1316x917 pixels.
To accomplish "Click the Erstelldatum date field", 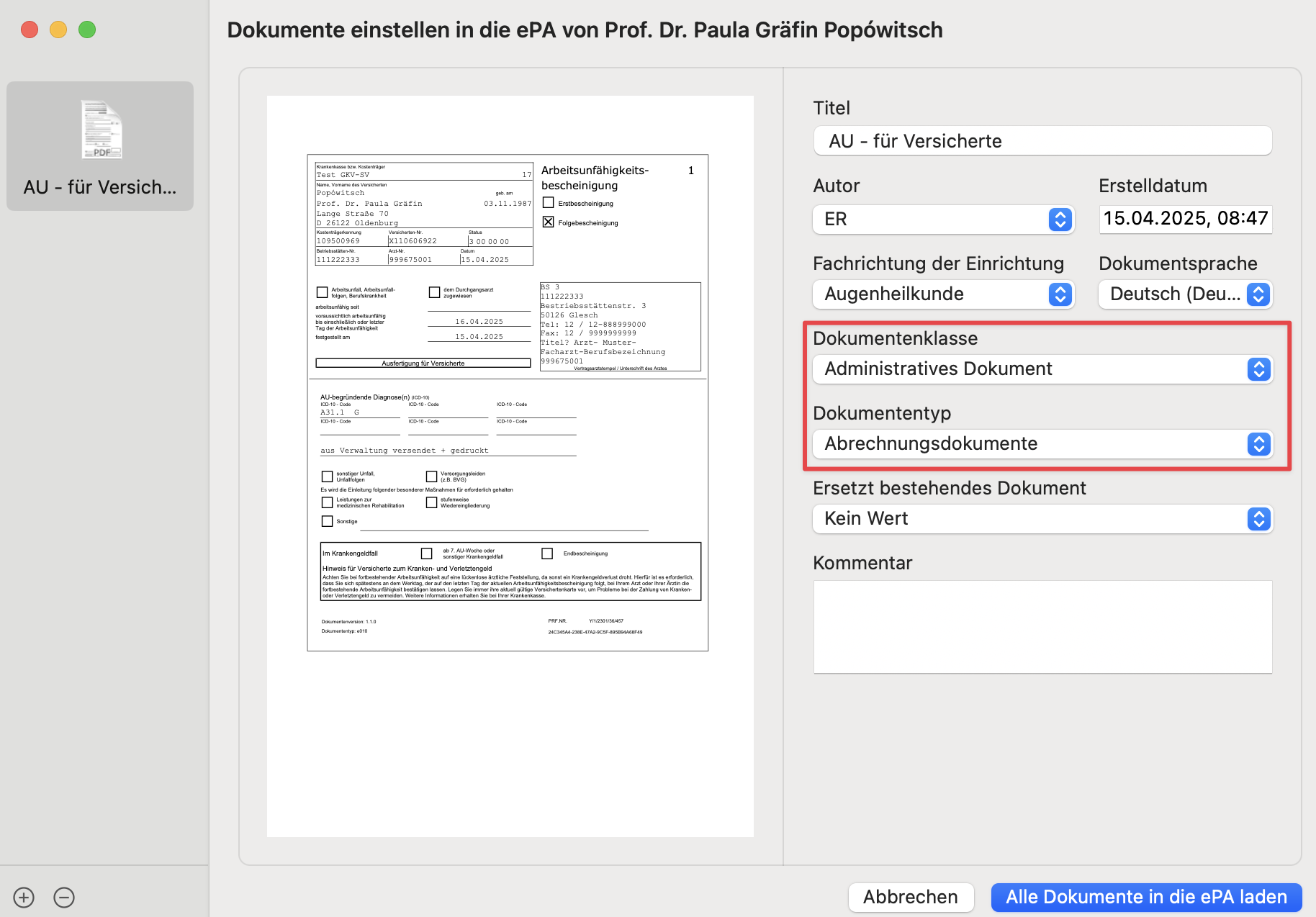I will pyautogui.click(x=1186, y=219).
